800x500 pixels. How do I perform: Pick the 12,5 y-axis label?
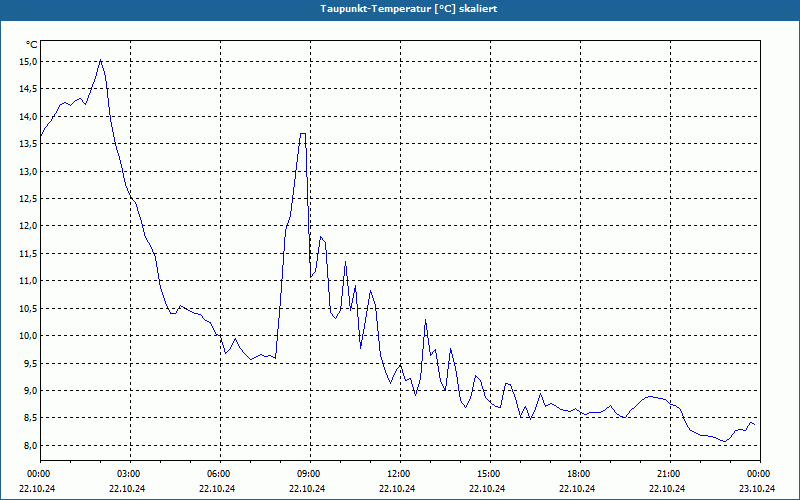[29, 198]
